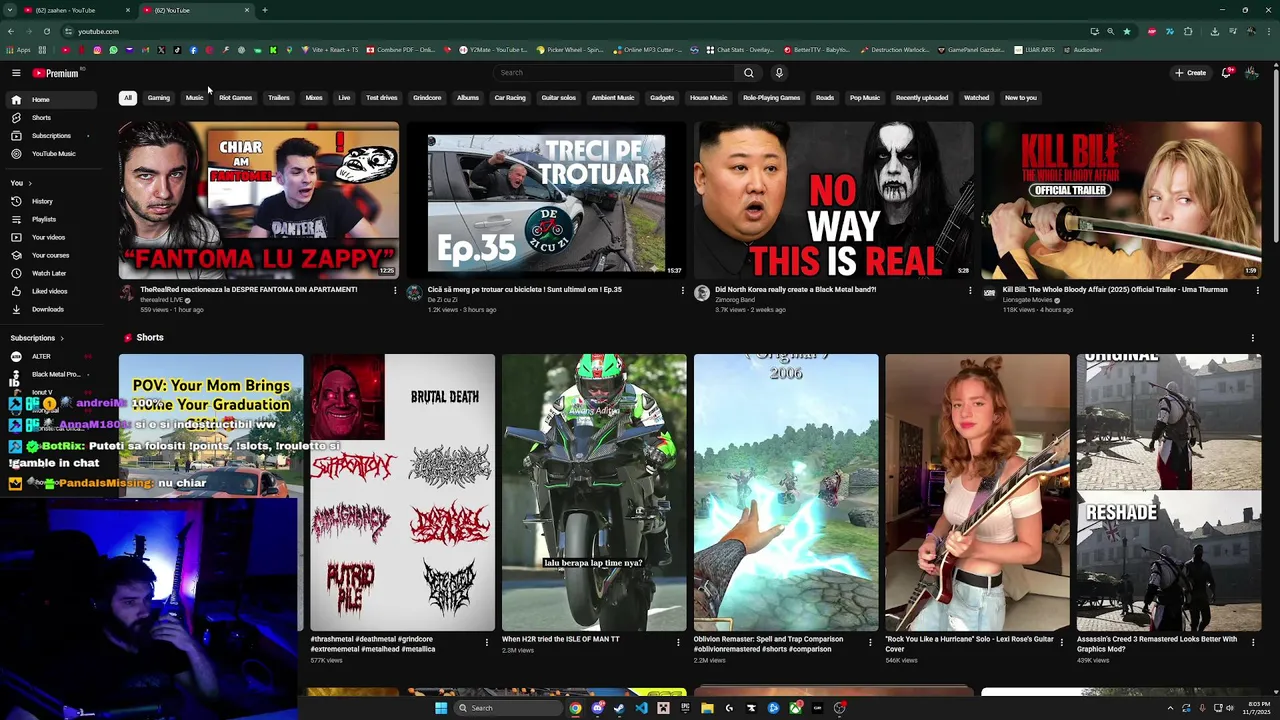Image resolution: width=1280 pixels, height=720 pixels.
Task: Go to Home in sidebar
Action: pyautogui.click(x=52, y=100)
